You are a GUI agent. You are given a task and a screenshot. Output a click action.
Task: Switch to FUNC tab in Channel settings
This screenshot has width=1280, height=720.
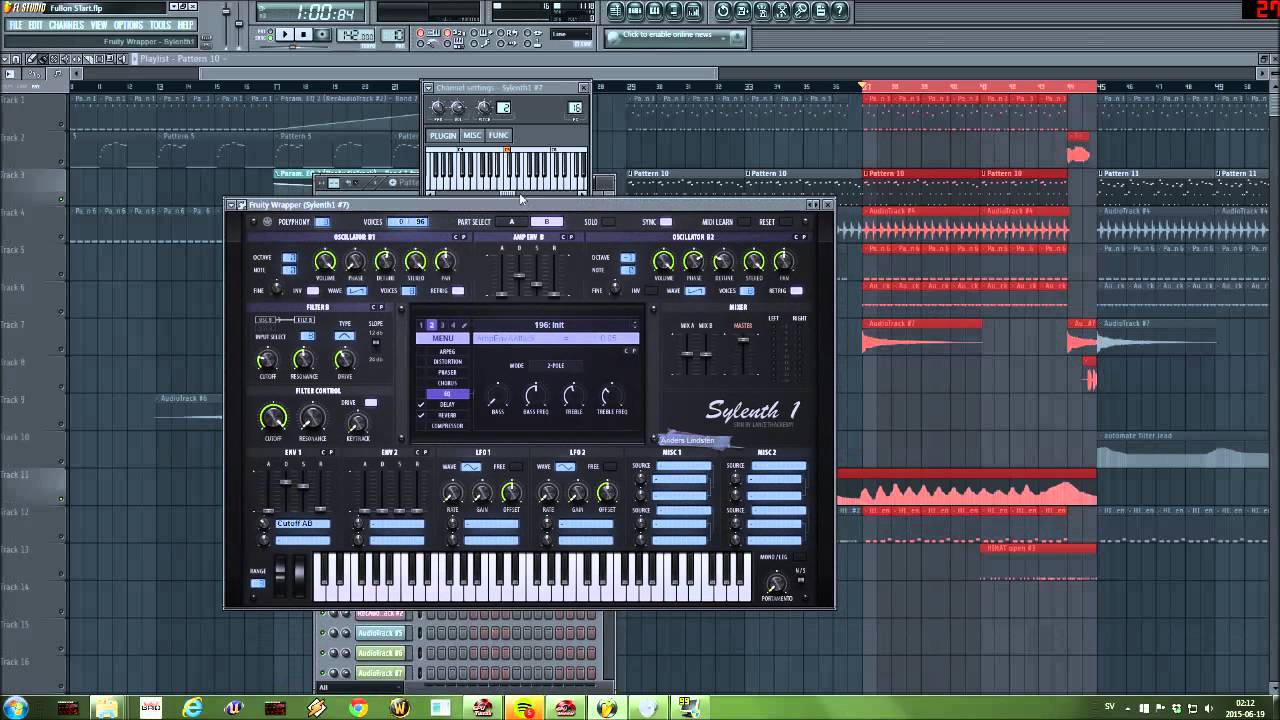point(498,135)
